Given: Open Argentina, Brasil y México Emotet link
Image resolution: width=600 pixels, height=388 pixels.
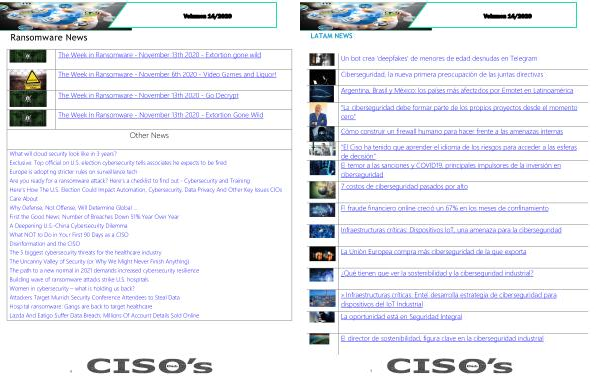Looking at the screenshot, I should point(457,91).
